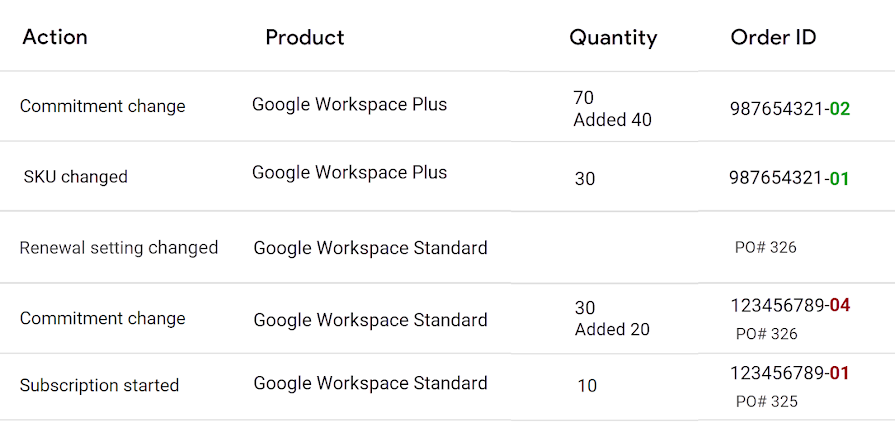Open order ID 987654321-01
895x432 pixels.
(789, 178)
